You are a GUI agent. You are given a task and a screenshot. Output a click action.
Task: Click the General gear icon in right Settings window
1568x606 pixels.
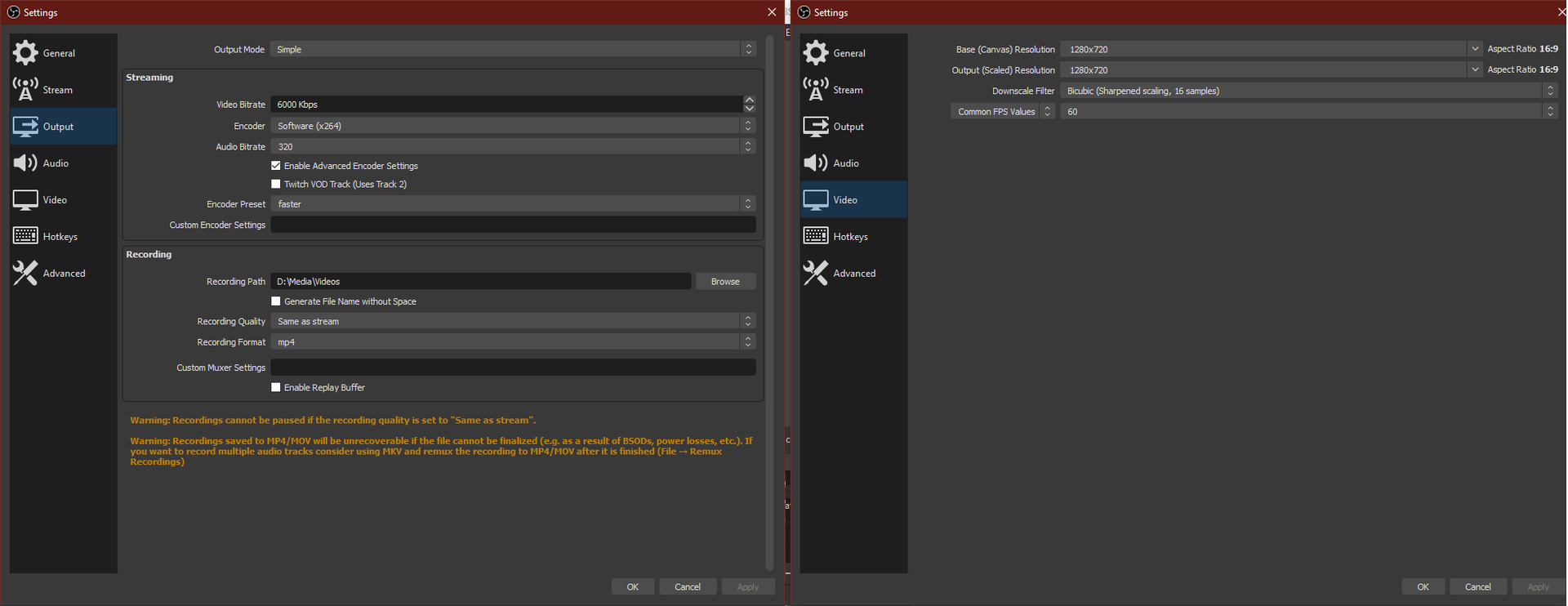pos(816,52)
